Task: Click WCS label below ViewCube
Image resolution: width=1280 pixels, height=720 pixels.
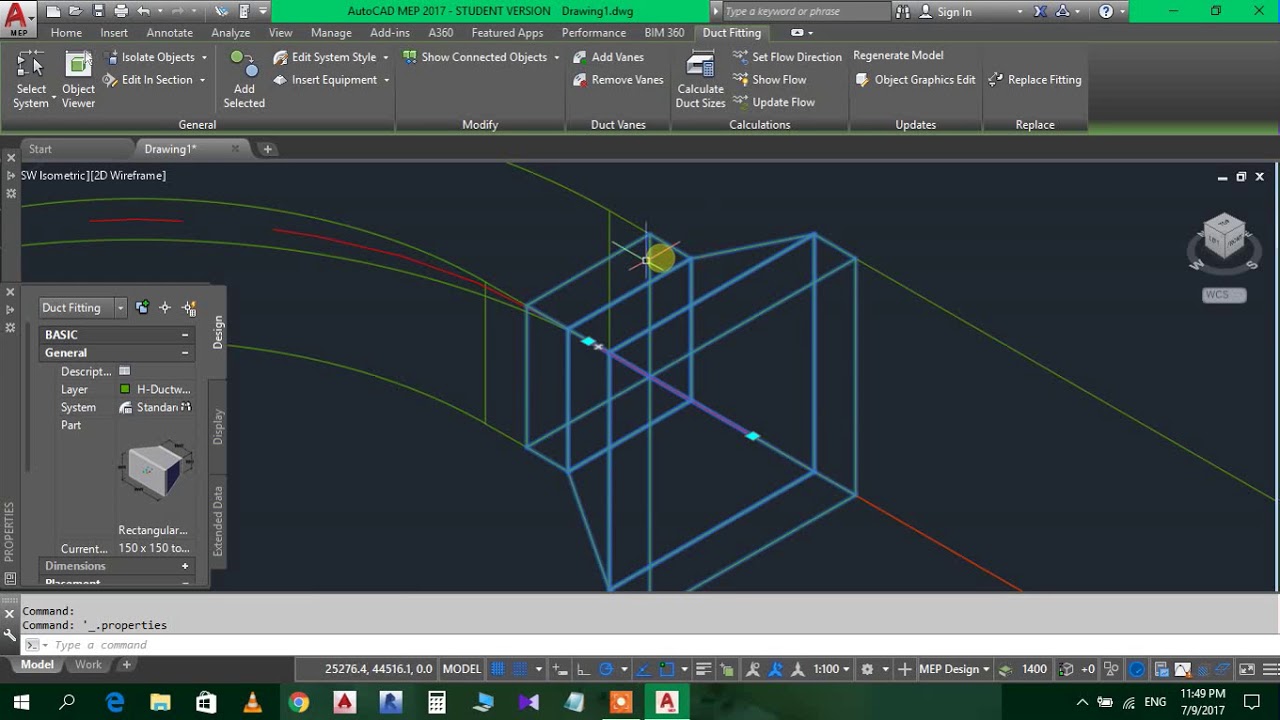Action: click(1224, 295)
